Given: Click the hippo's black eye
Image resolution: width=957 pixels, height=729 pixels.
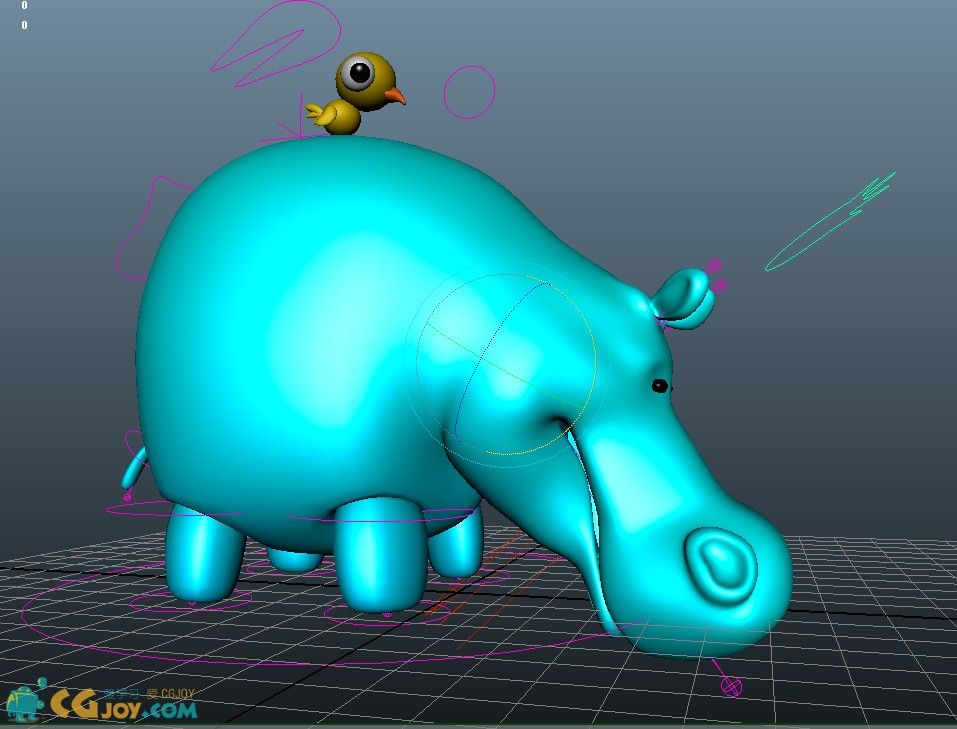Looking at the screenshot, I should [660, 385].
